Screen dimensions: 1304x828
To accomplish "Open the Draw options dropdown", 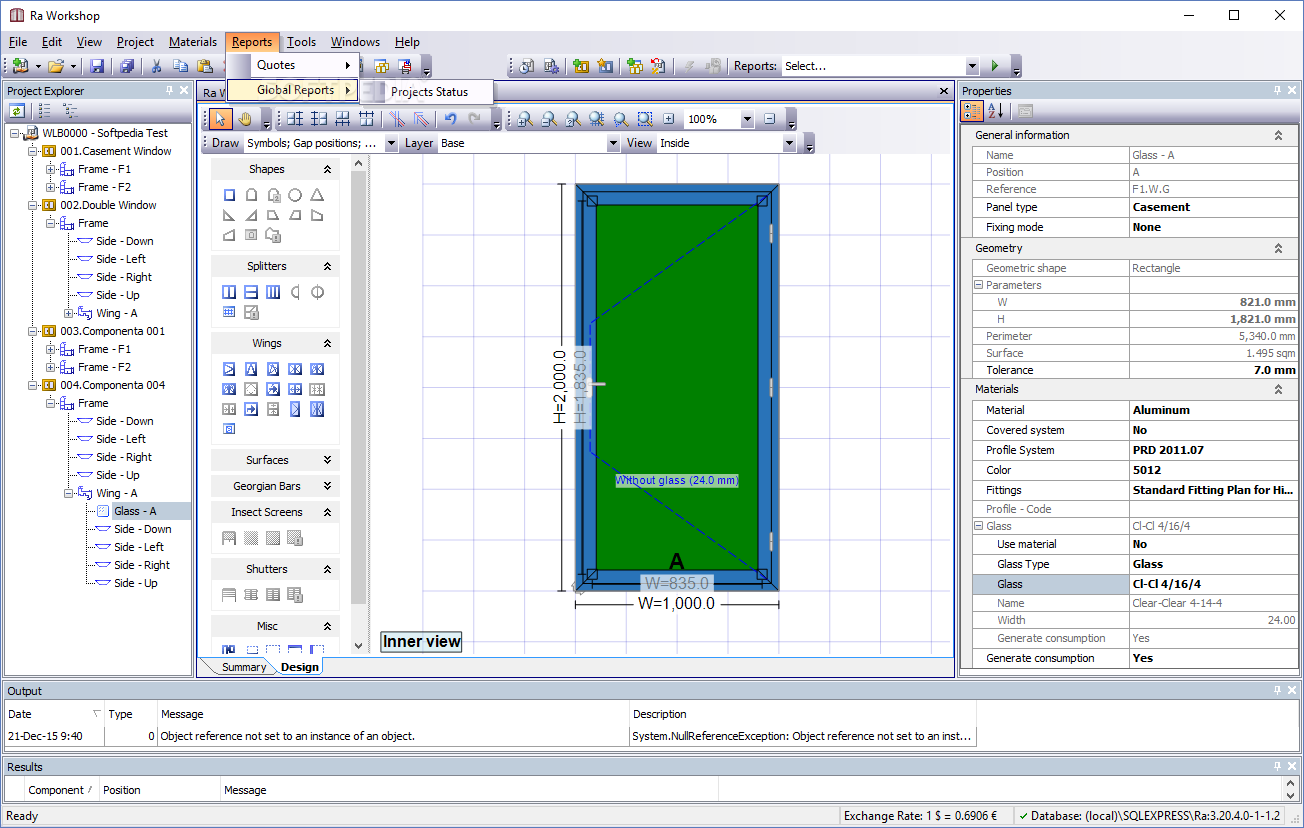I will pos(391,143).
